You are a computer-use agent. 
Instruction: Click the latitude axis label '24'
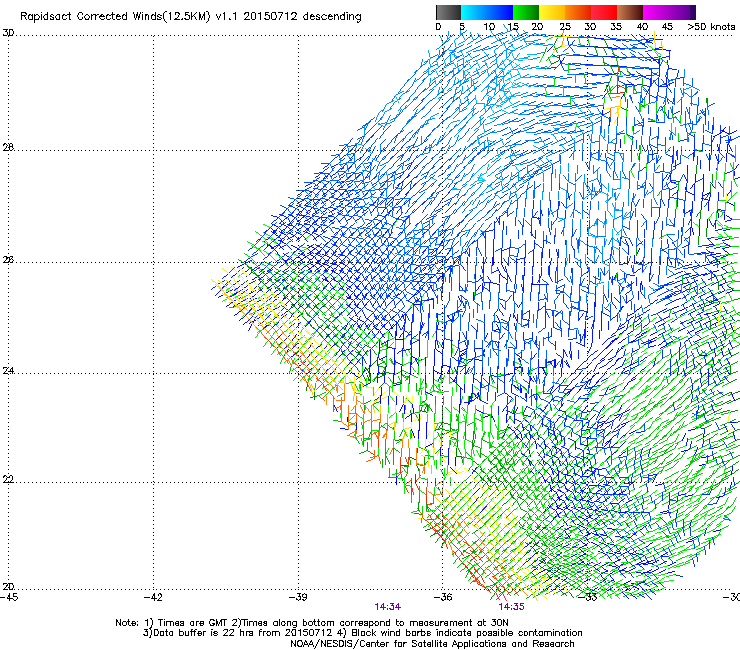[8, 371]
